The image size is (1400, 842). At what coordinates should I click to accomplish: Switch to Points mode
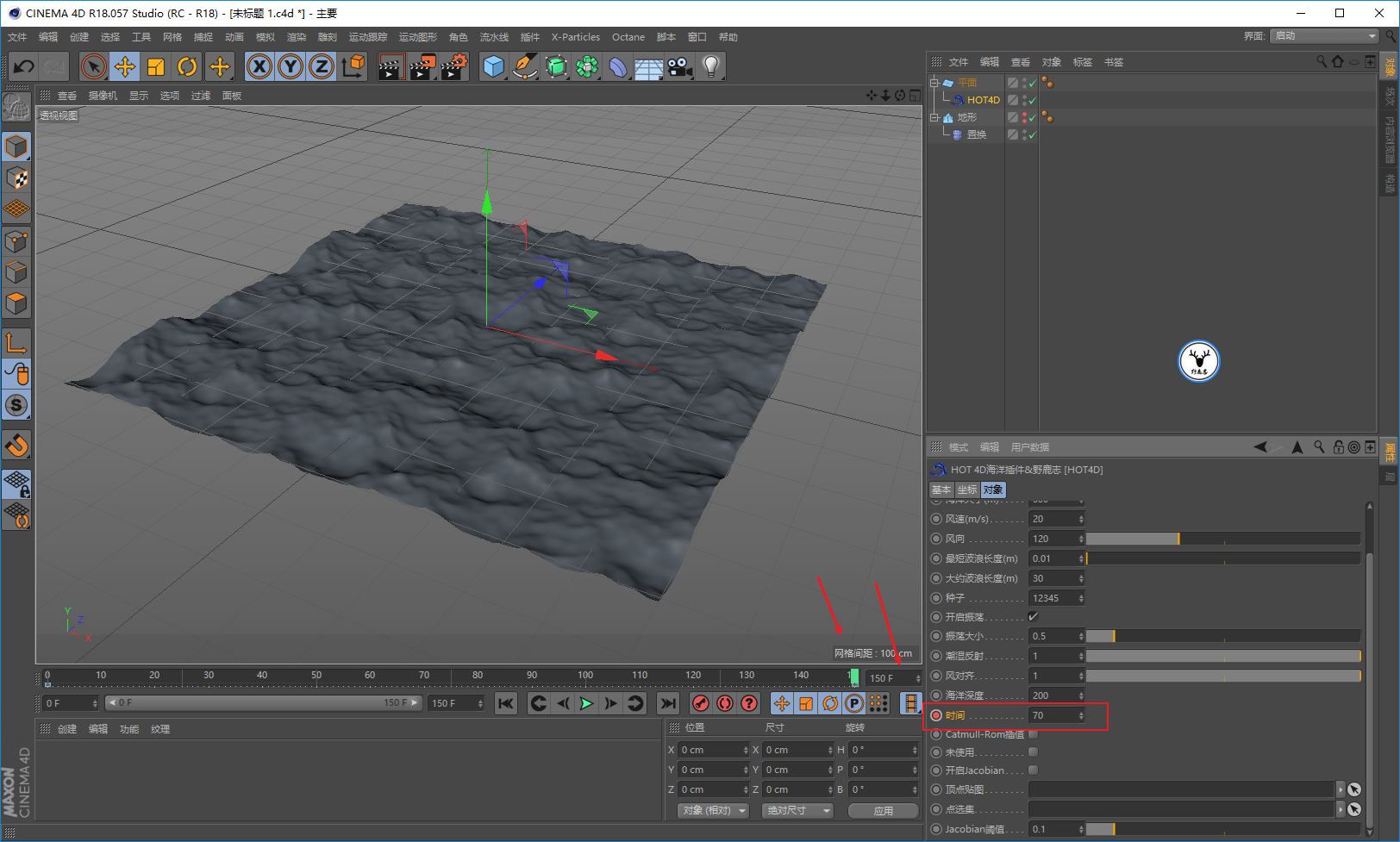[16, 241]
